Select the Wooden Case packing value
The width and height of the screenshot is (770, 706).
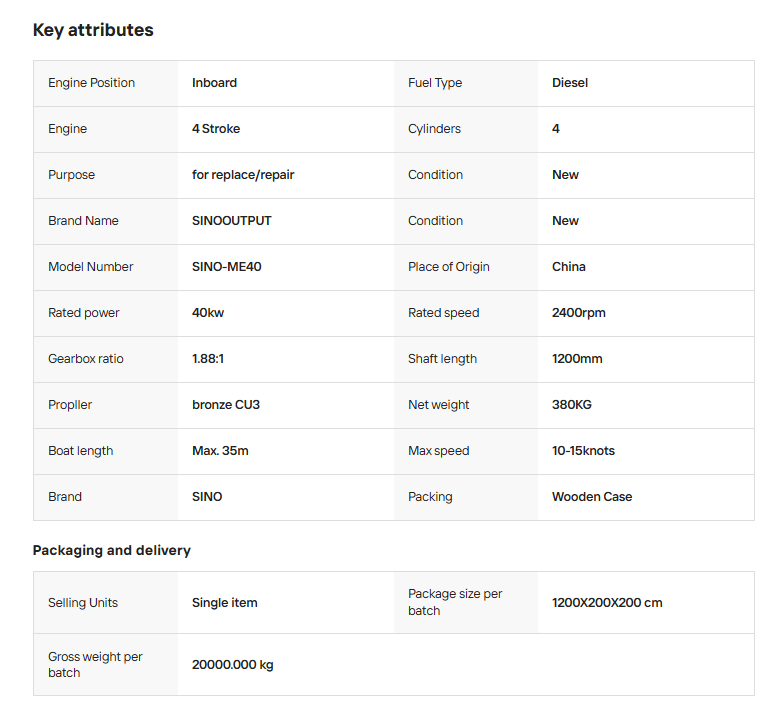[592, 497]
